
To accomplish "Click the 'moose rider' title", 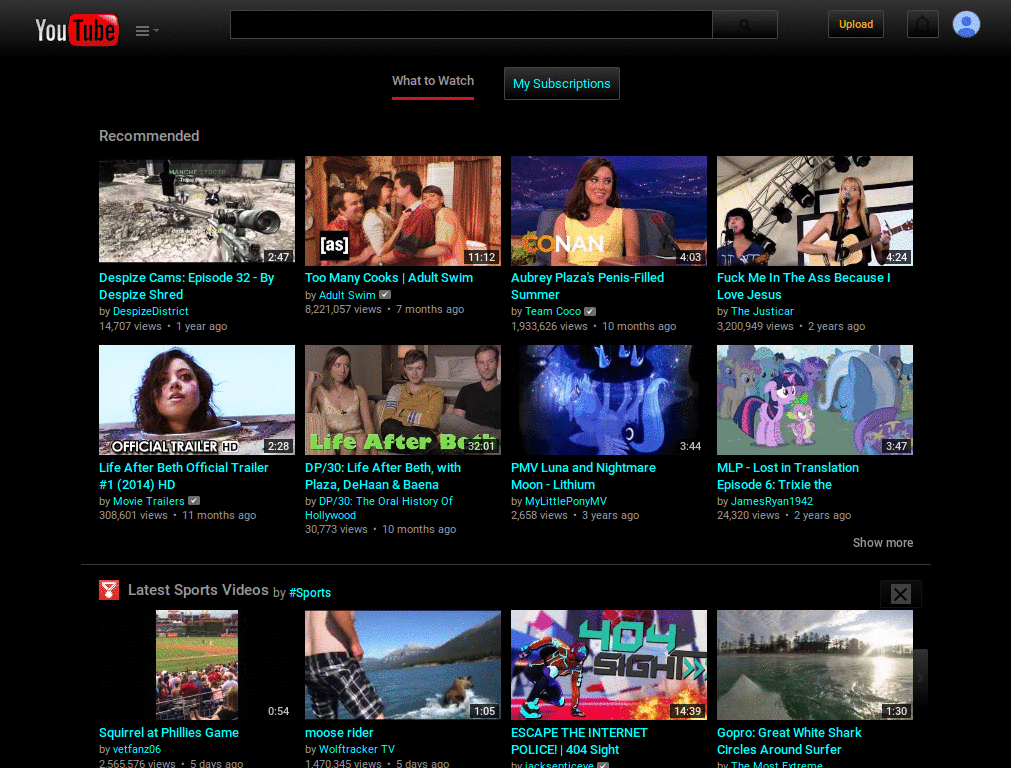I will (339, 733).
